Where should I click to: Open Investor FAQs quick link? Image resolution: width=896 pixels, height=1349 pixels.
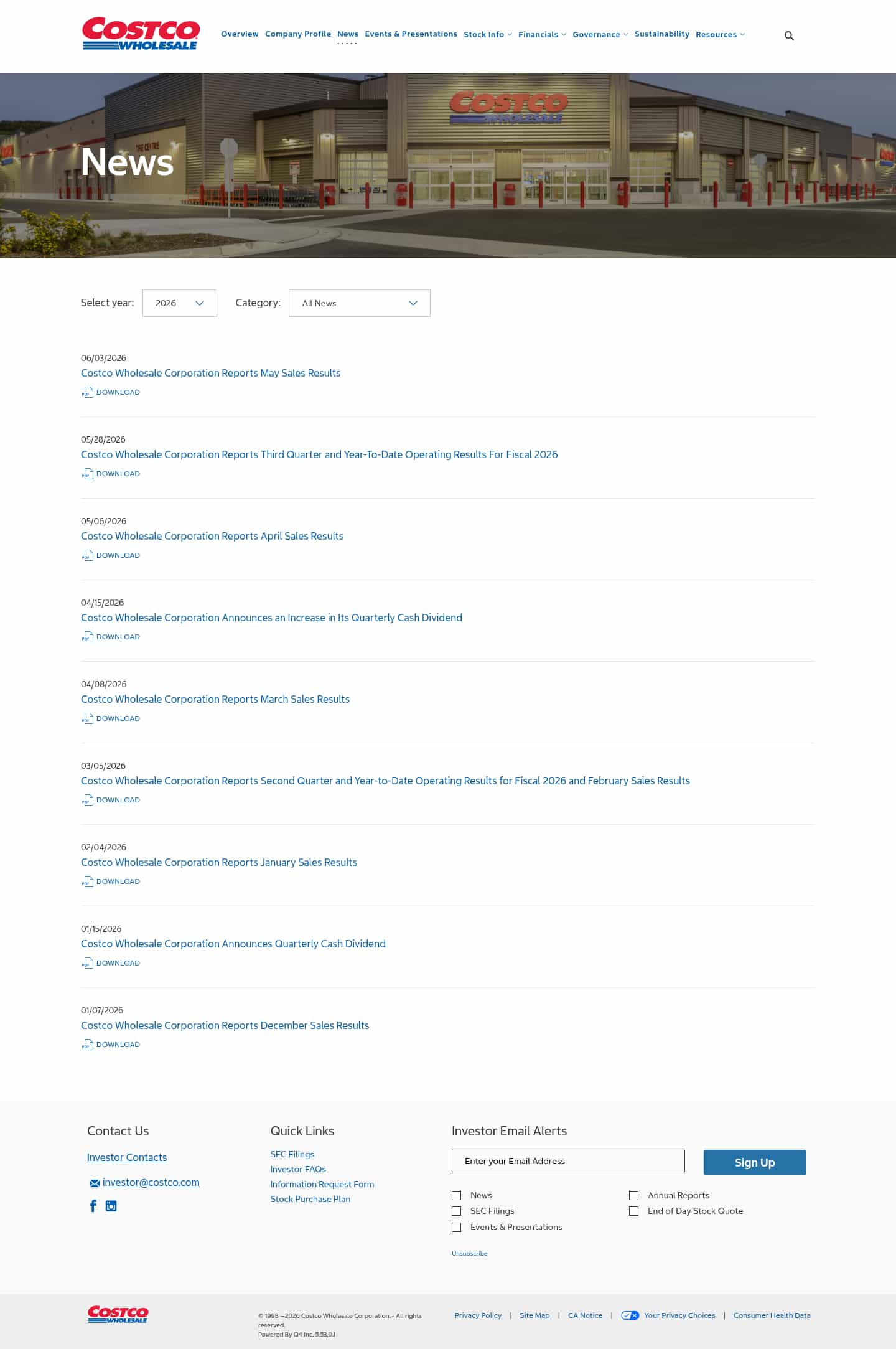click(x=298, y=1169)
